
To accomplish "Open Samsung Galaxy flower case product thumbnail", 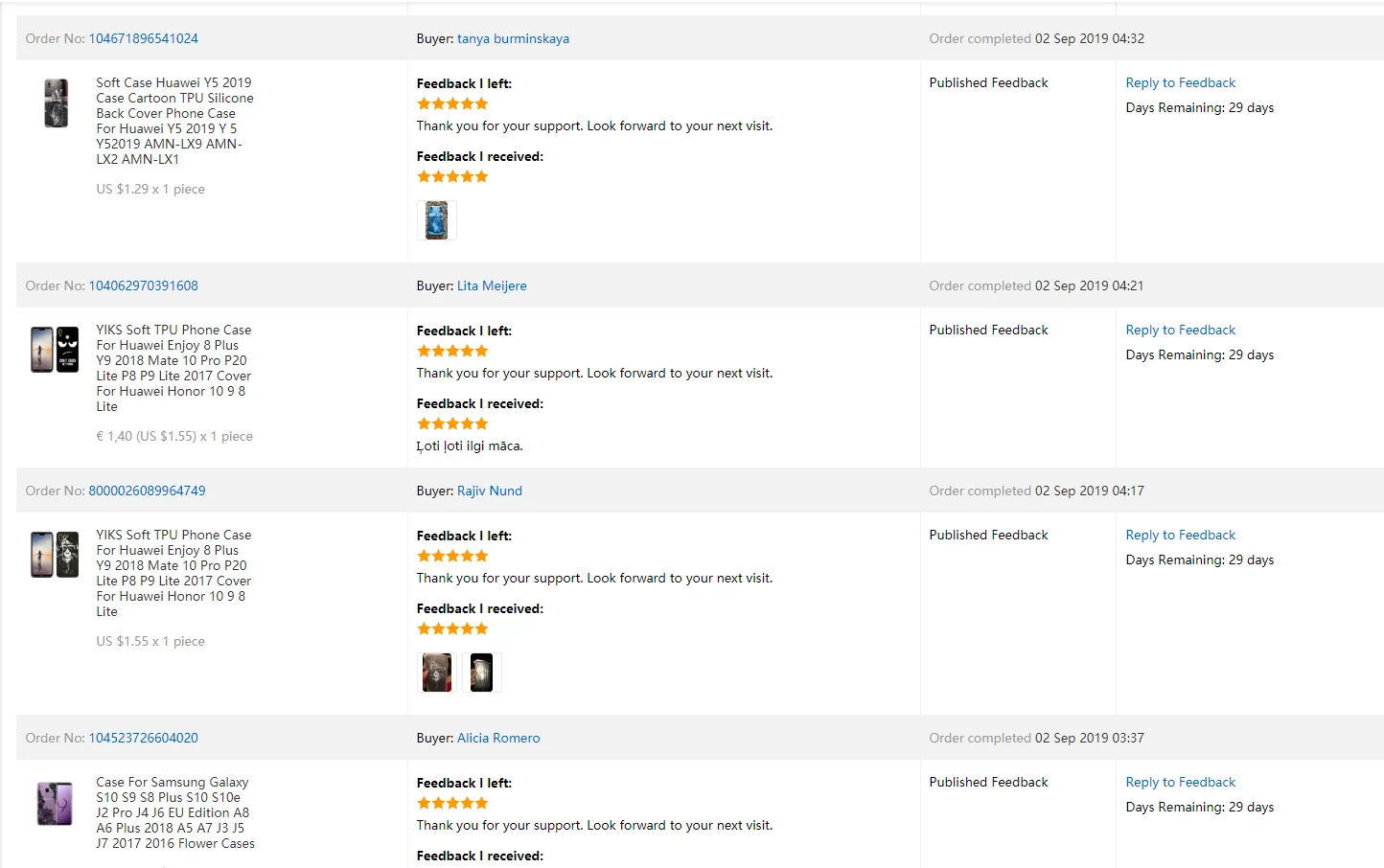I will point(55,803).
